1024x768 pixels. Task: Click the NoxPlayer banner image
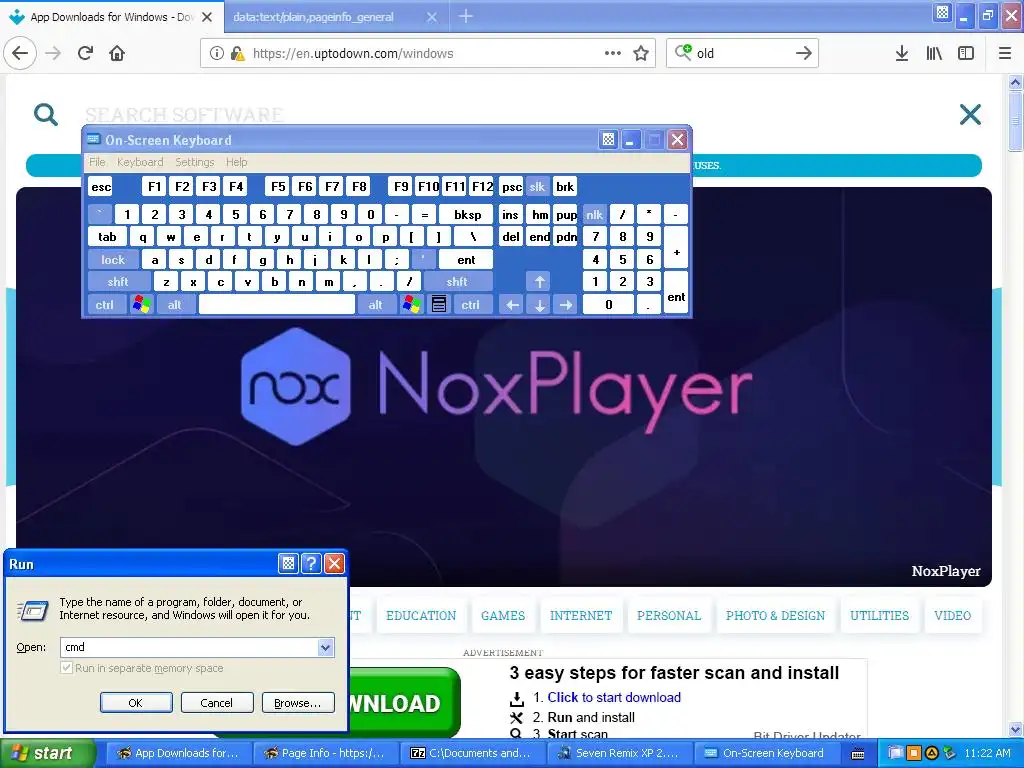(x=504, y=387)
